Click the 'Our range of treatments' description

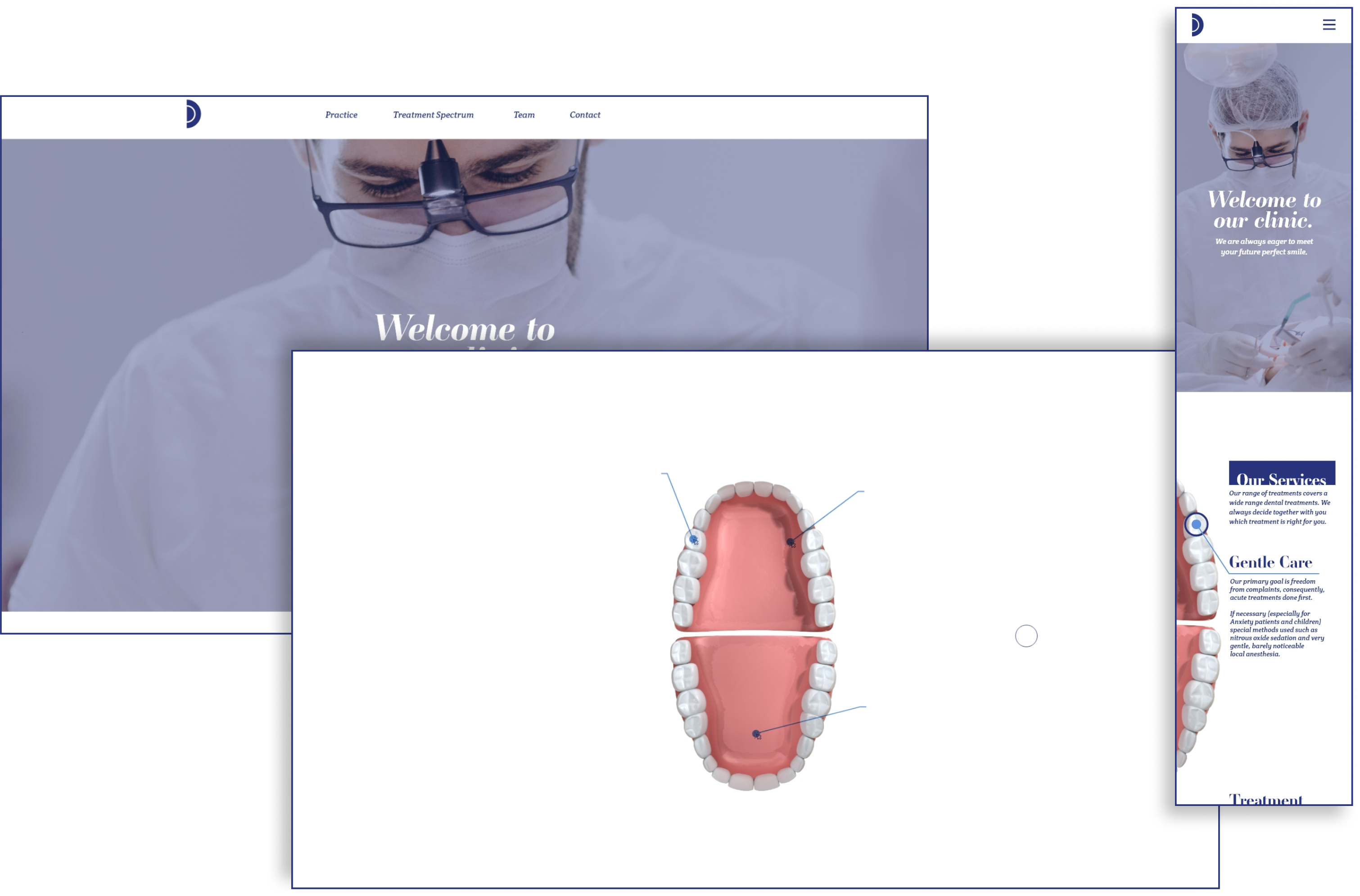(1279, 507)
